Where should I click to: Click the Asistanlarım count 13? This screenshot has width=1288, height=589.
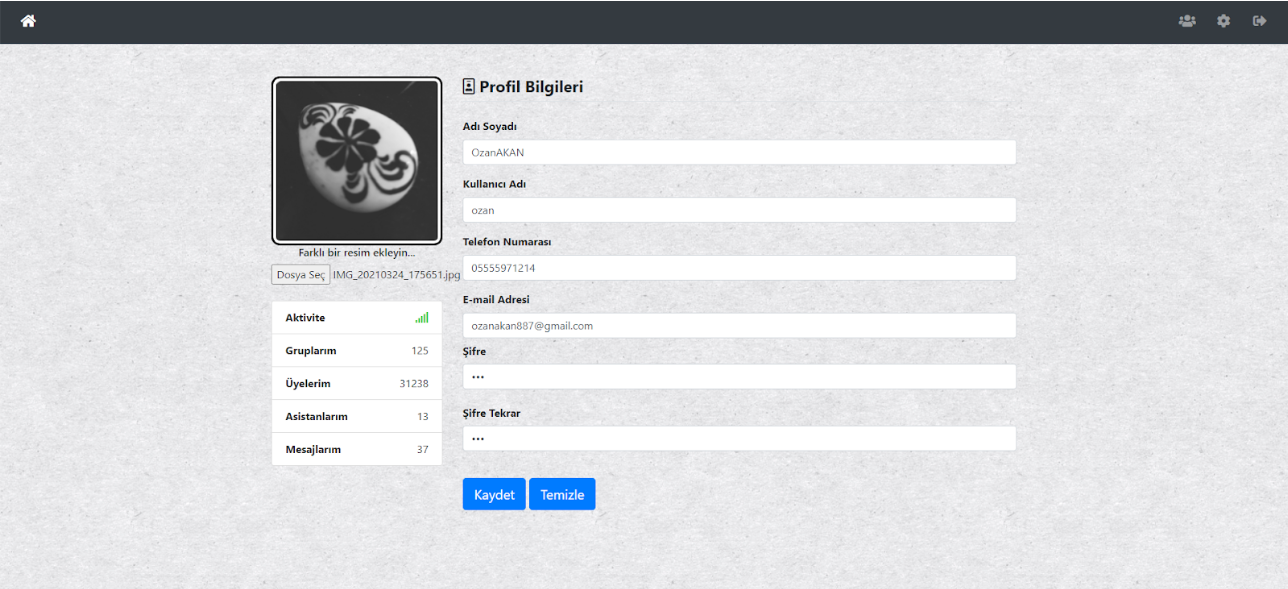pyautogui.click(x=423, y=417)
